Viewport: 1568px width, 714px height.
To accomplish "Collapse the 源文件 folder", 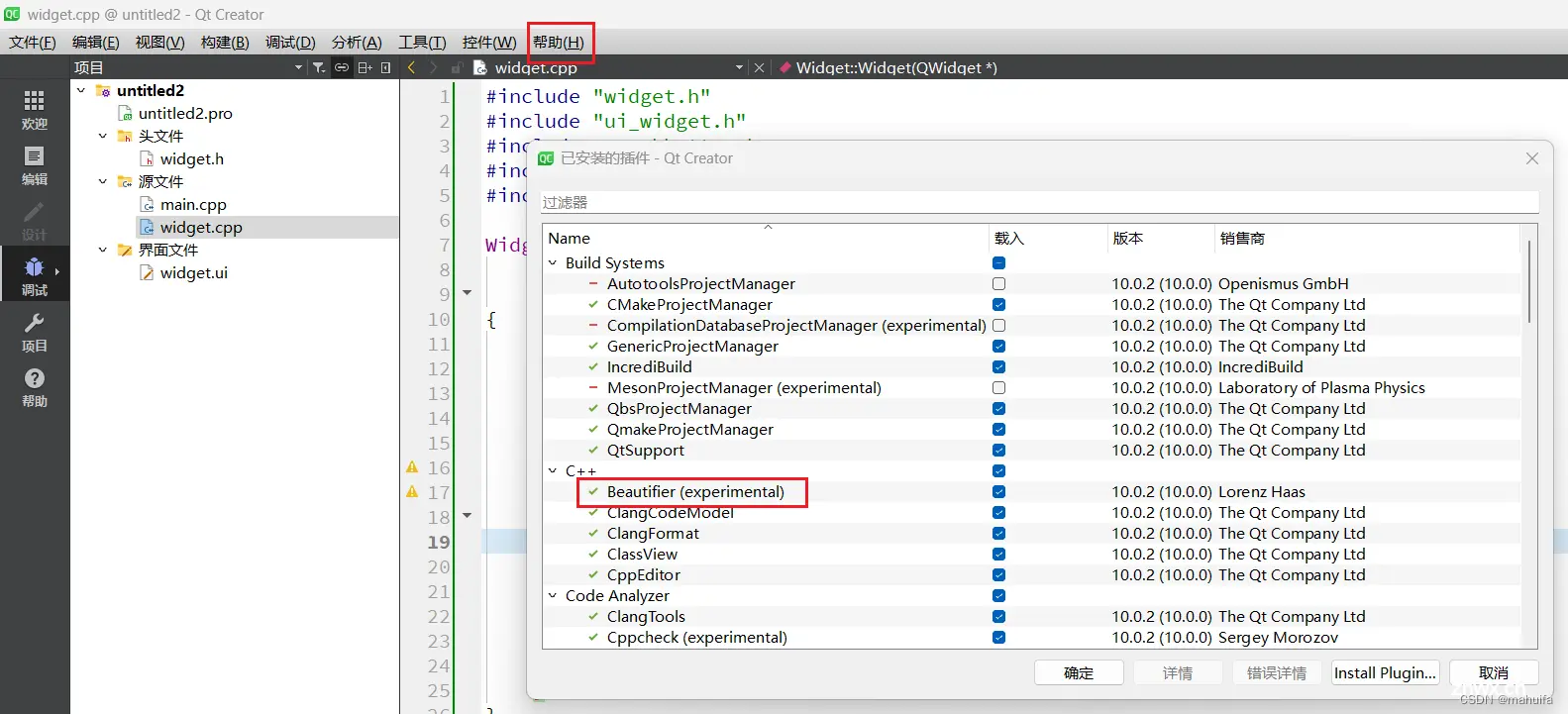I will point(102,181).
